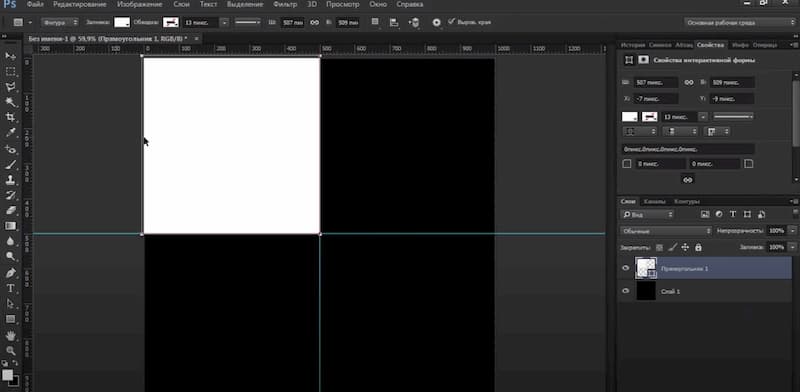Click fill swatch in Properties panel
The width and height of the screenshot is (800, 392).
(x=630, y=116)
